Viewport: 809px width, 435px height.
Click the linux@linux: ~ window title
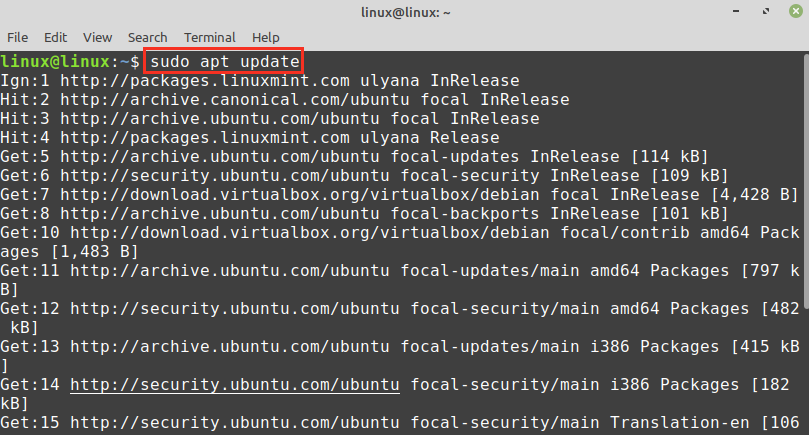pos(404,12)
